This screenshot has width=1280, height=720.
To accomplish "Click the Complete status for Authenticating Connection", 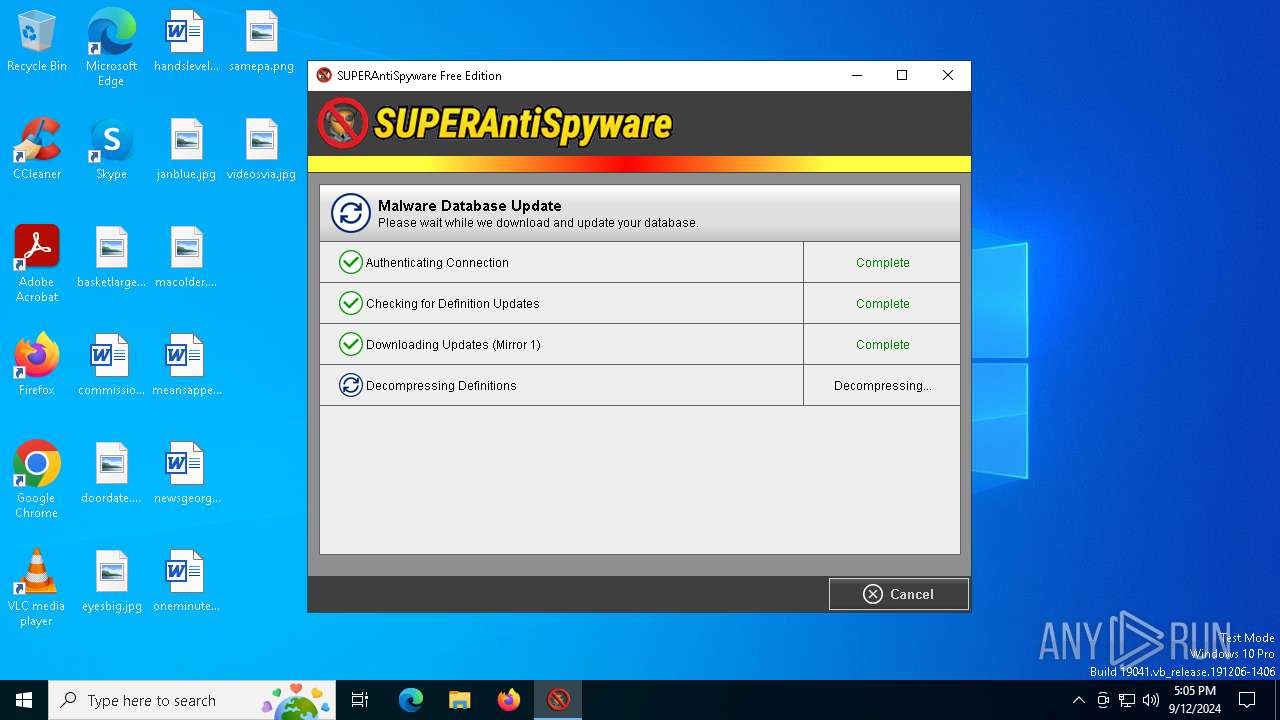I will [x=882, y=263].
